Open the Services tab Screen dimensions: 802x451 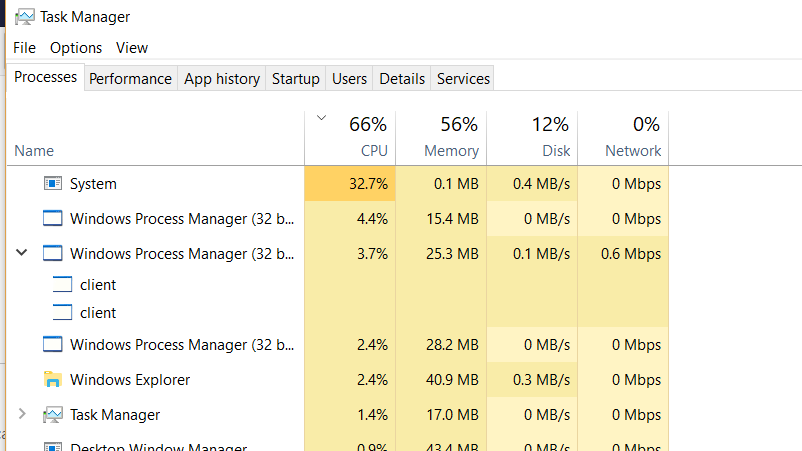[463, 78]
